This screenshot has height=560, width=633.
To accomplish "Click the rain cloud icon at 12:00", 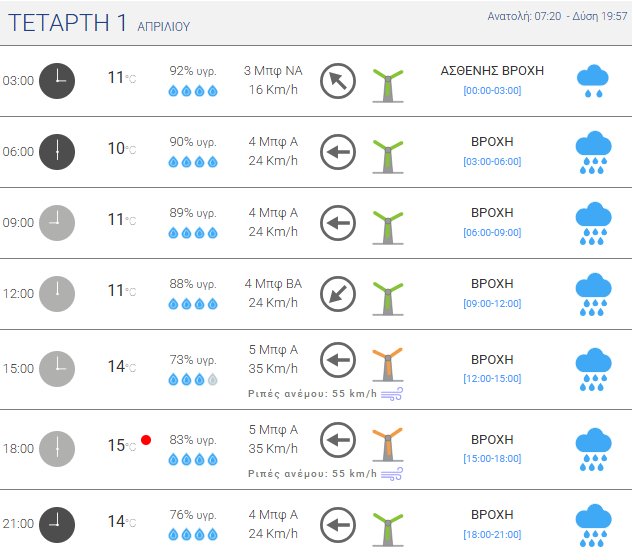I will tap(593, 294).
